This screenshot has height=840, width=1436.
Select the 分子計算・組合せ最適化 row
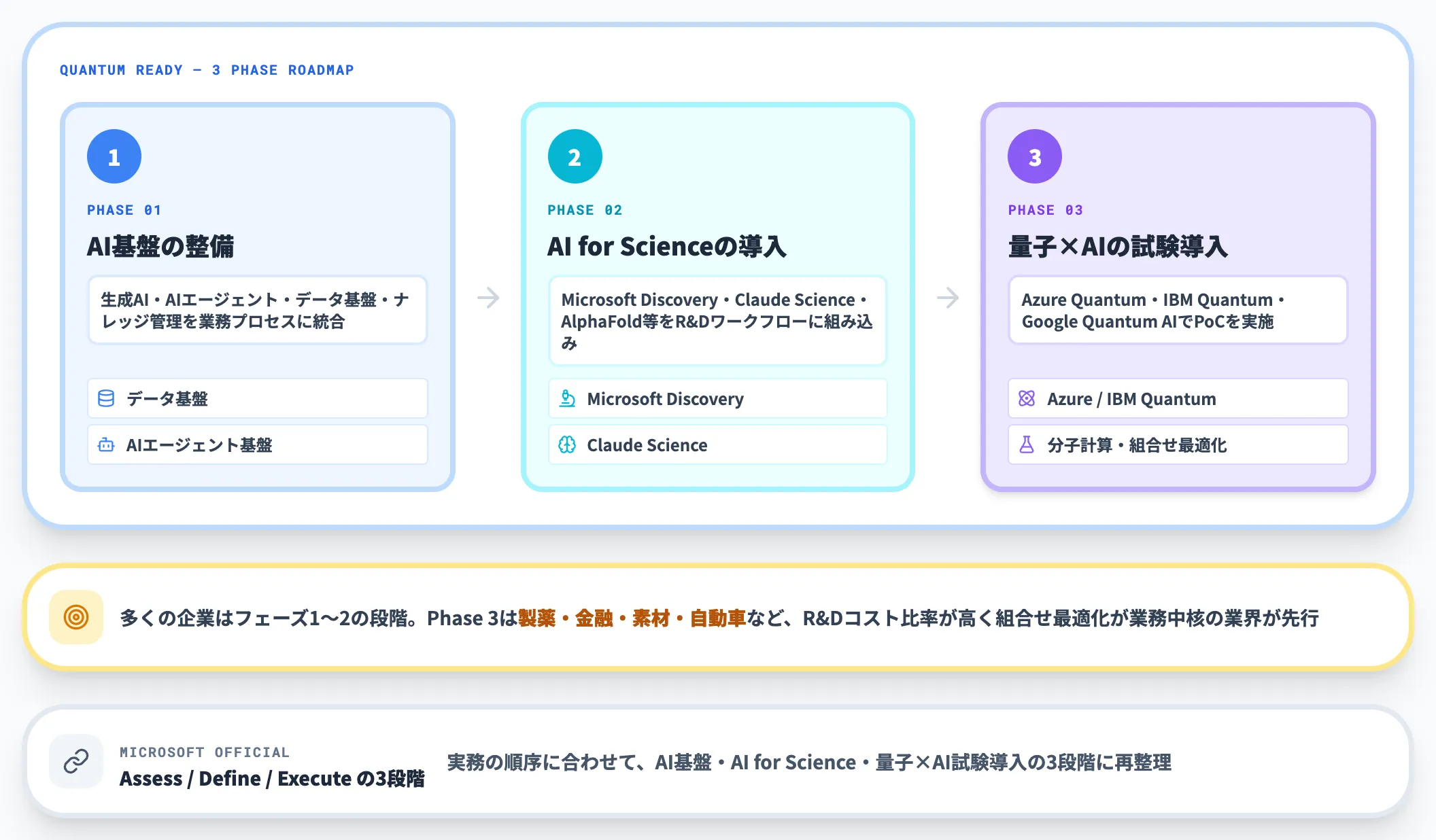pyautogui.click(x=1178, y=444)
